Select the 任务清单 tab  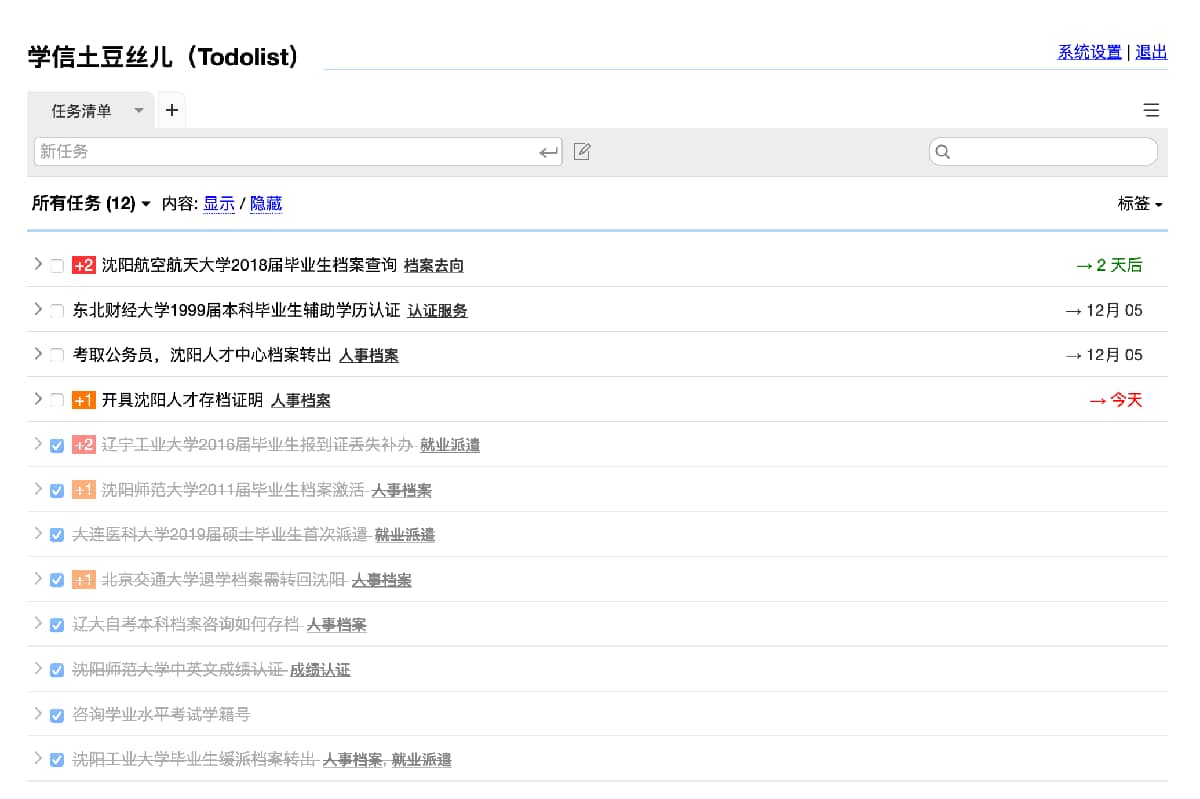click(x=82, y=111)
